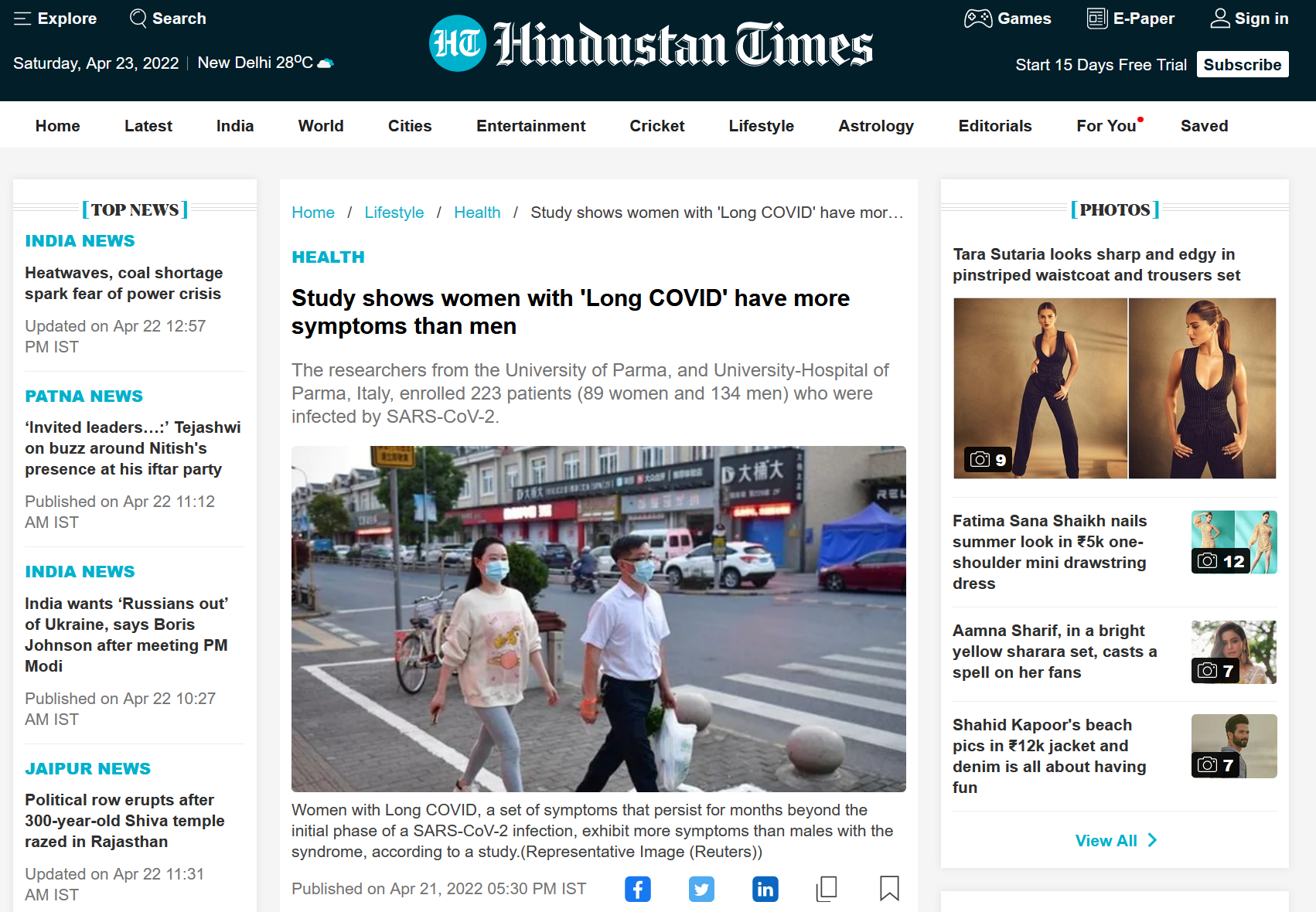Viewport: 1316px width, 912px height.
Task: Copy the article link icon
Action: [x=827, y=889]
